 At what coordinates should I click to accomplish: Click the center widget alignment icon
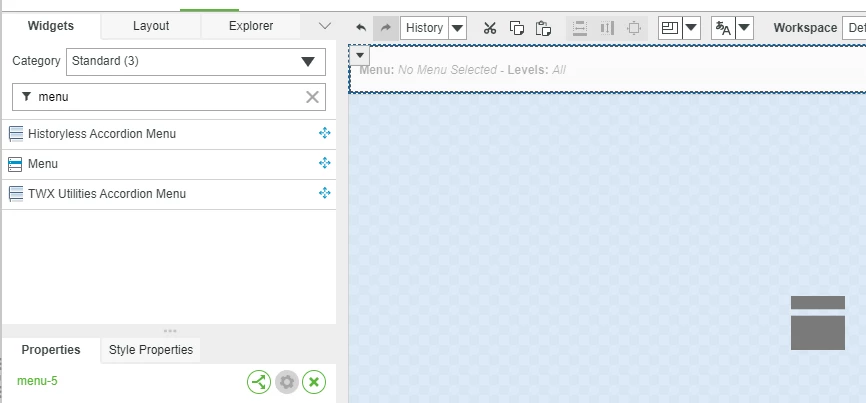(634, 28)
